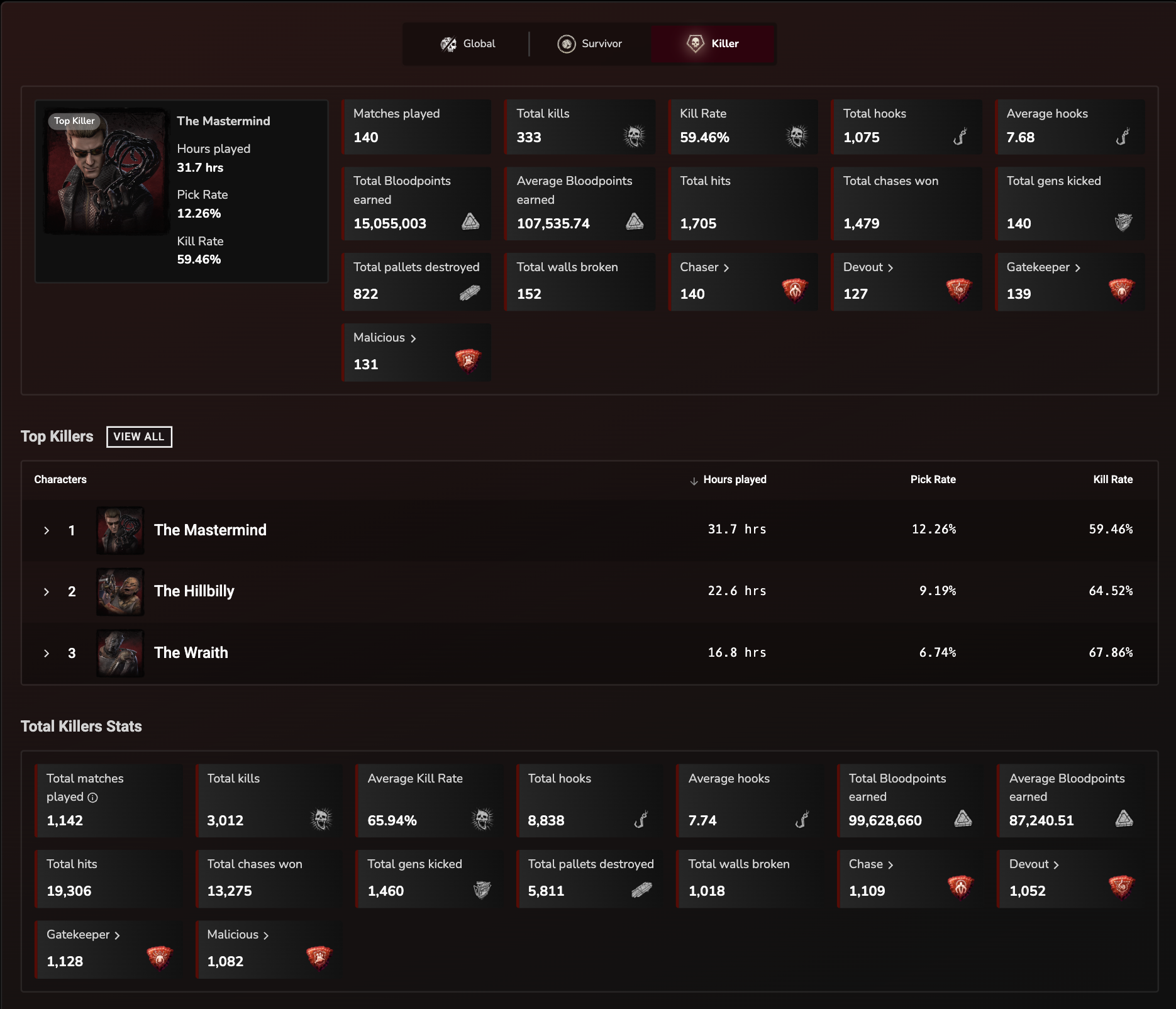
Task: Click the skull icon on Total kills 333 card
Action: (x=634, y=136)
